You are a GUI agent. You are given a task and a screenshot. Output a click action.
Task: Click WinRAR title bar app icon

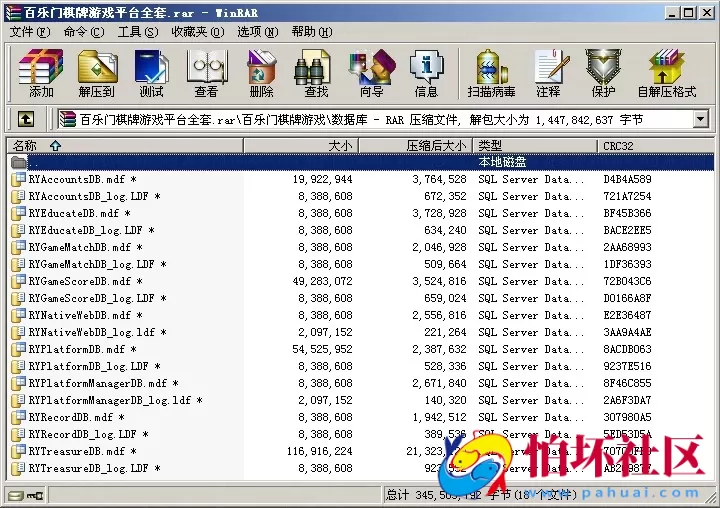[13, 13]
